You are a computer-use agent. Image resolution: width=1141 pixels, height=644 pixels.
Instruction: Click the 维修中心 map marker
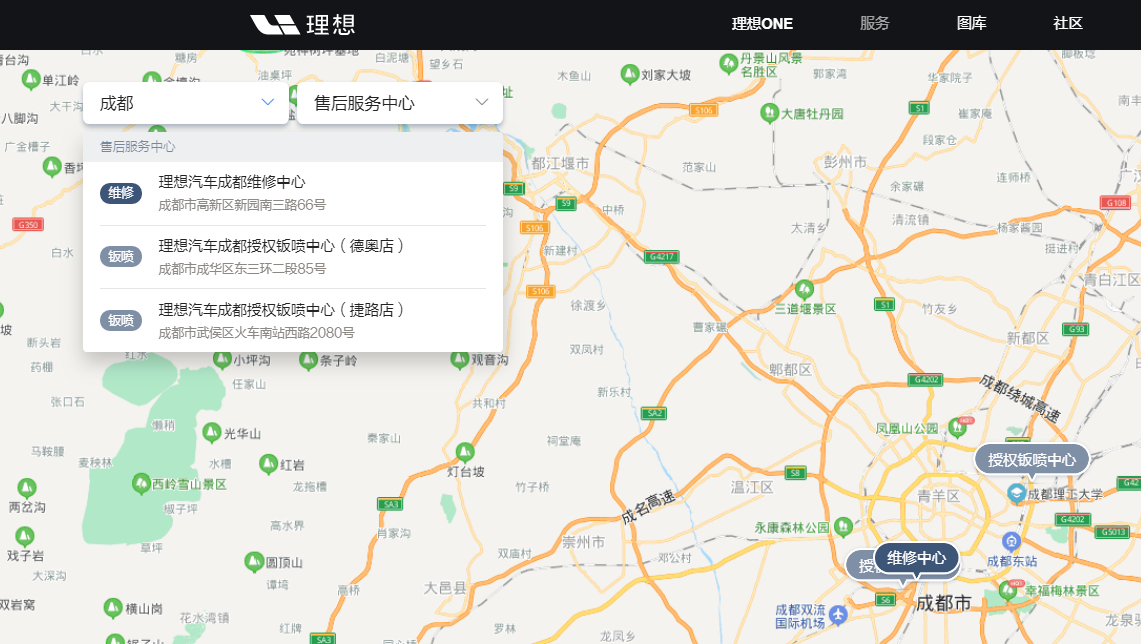(916, 558)
